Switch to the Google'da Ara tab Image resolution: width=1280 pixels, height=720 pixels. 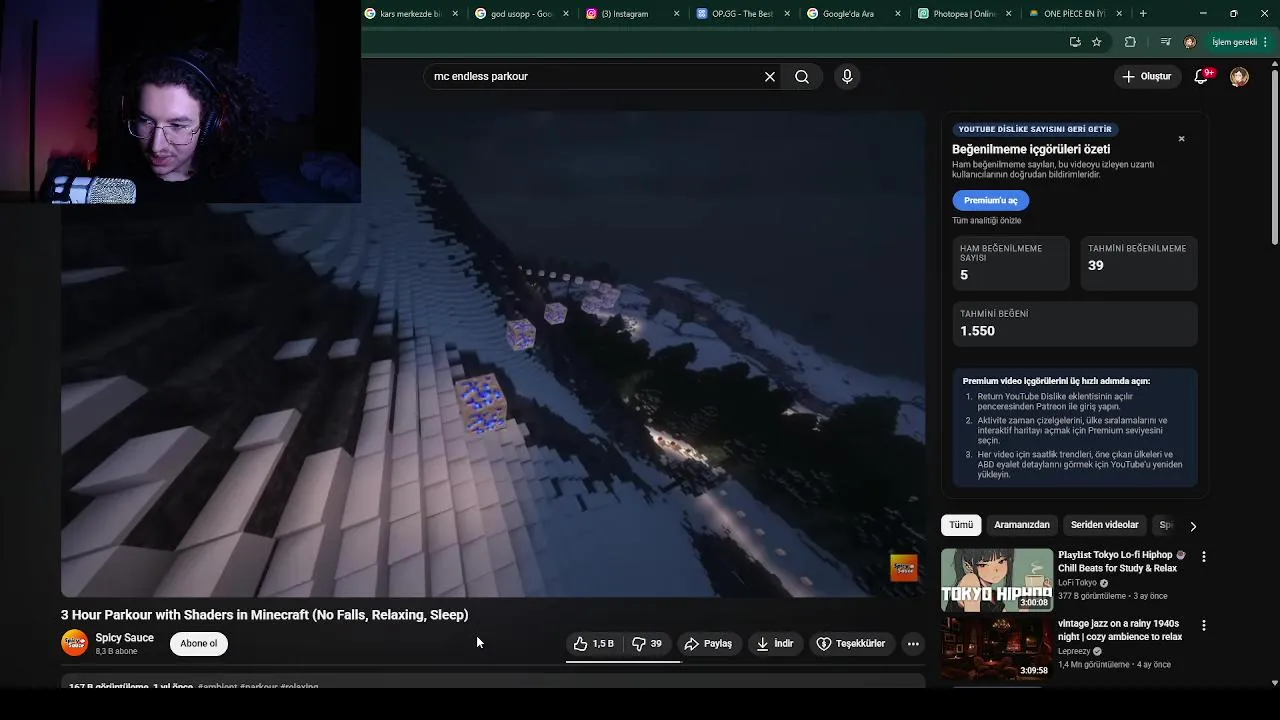847,14
